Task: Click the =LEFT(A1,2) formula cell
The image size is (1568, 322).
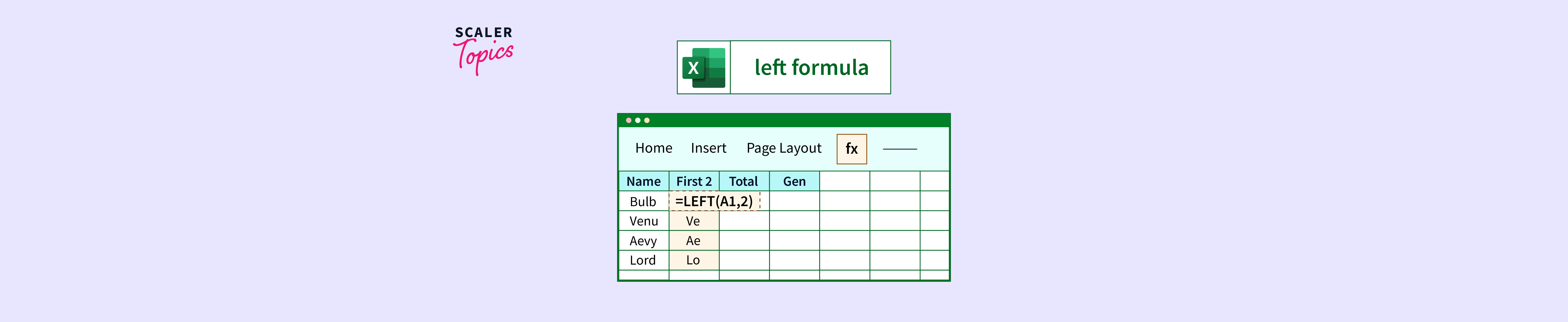Action: click(714, 201)
